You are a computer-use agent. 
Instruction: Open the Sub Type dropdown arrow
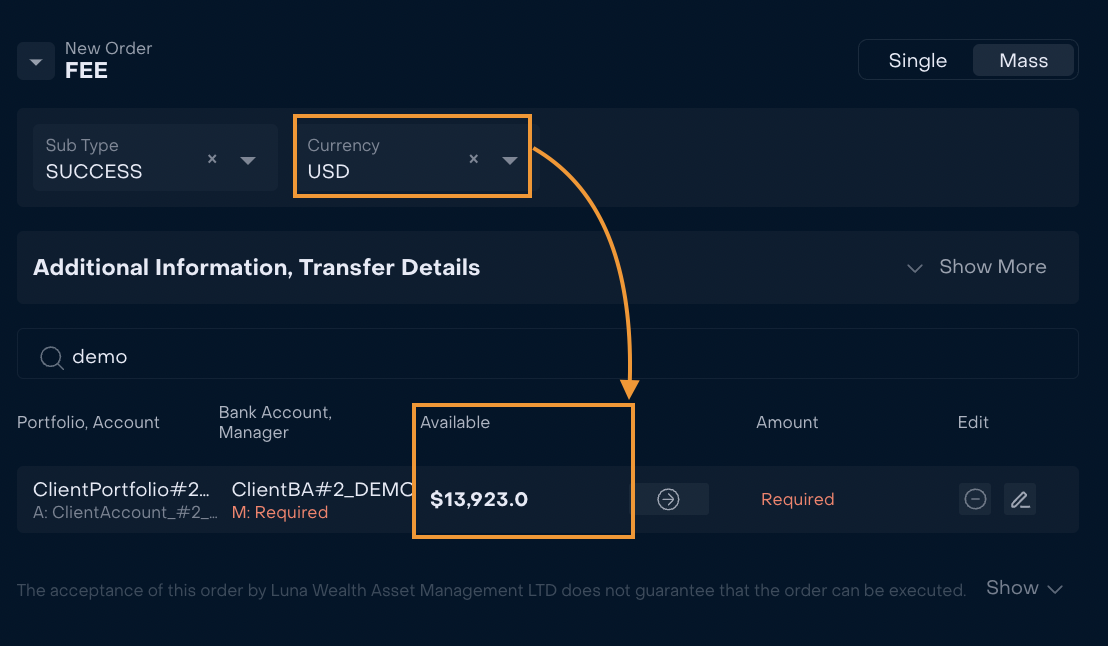pos(248,160)
